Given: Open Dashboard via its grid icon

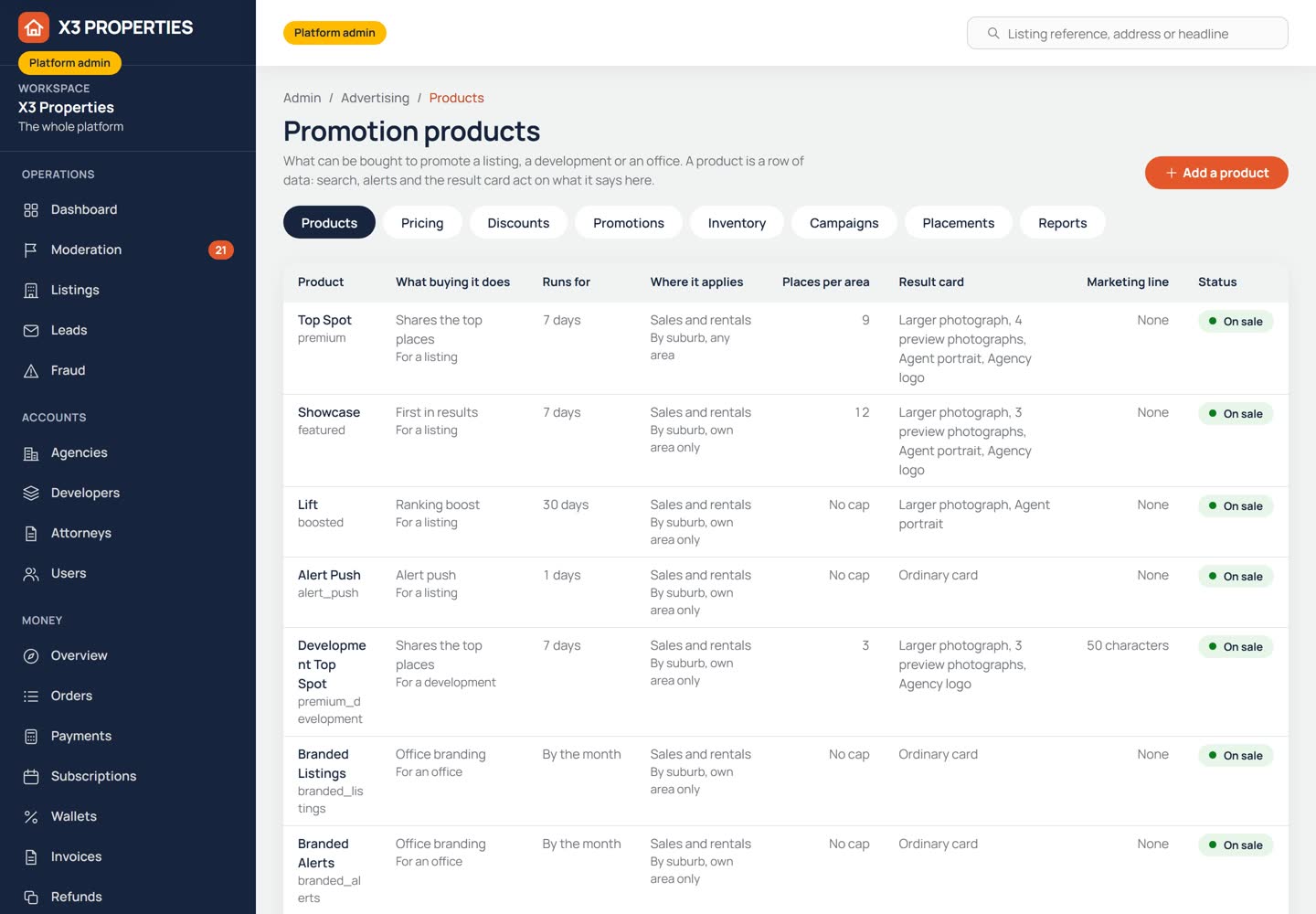Looking at the screenshot, I should pyautogui.click(x=31, y=210).
